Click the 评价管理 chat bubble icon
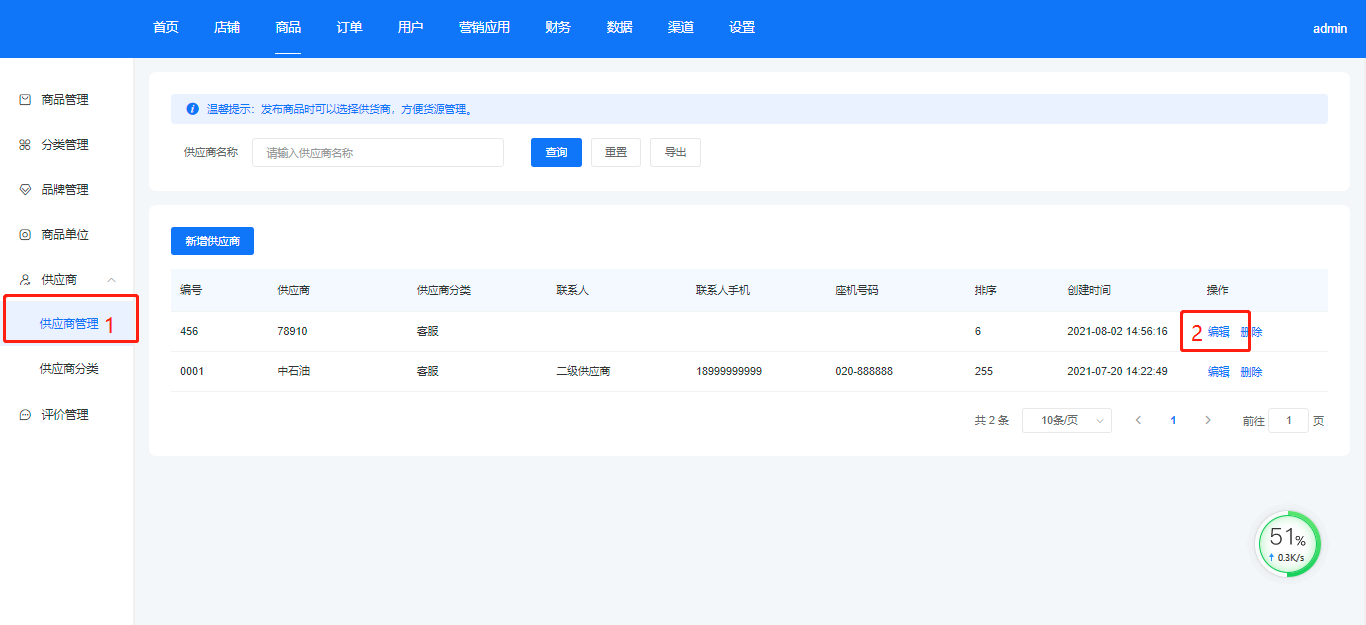The height and width of the screenshot is (625, 1366). click(26, 415)
